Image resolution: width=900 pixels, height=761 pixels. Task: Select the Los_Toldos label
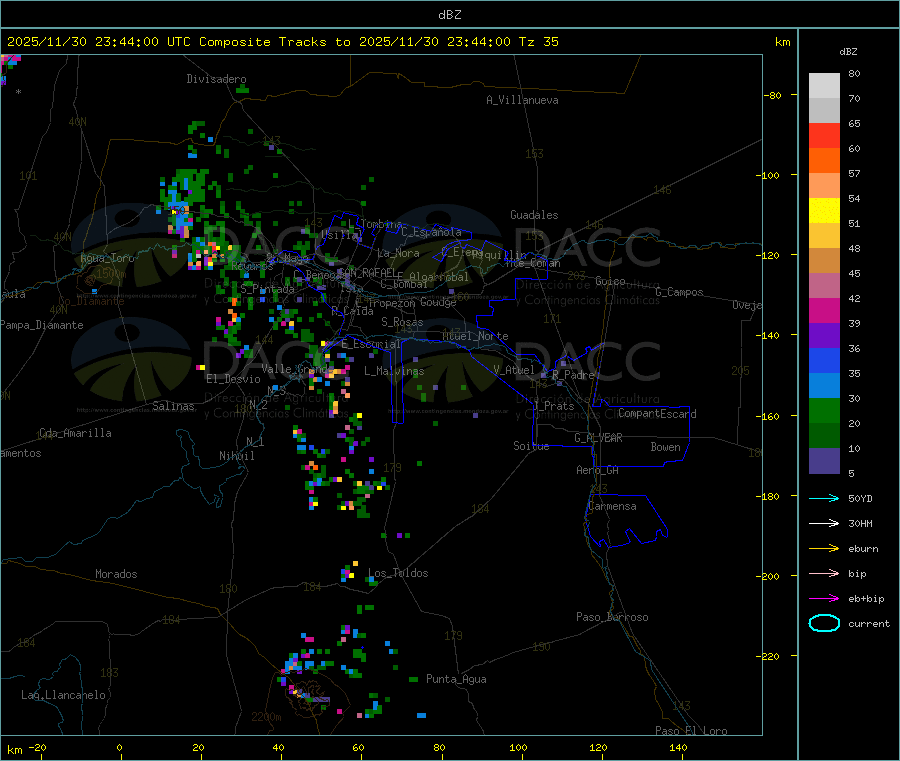[x=398, y=573]
